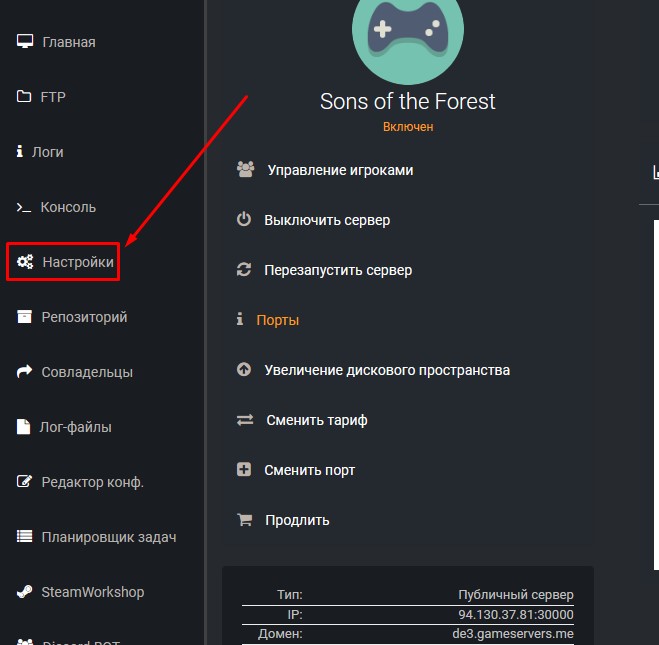
Task: Click the folder icon next to FTP
Action: [x=25, y=97]
